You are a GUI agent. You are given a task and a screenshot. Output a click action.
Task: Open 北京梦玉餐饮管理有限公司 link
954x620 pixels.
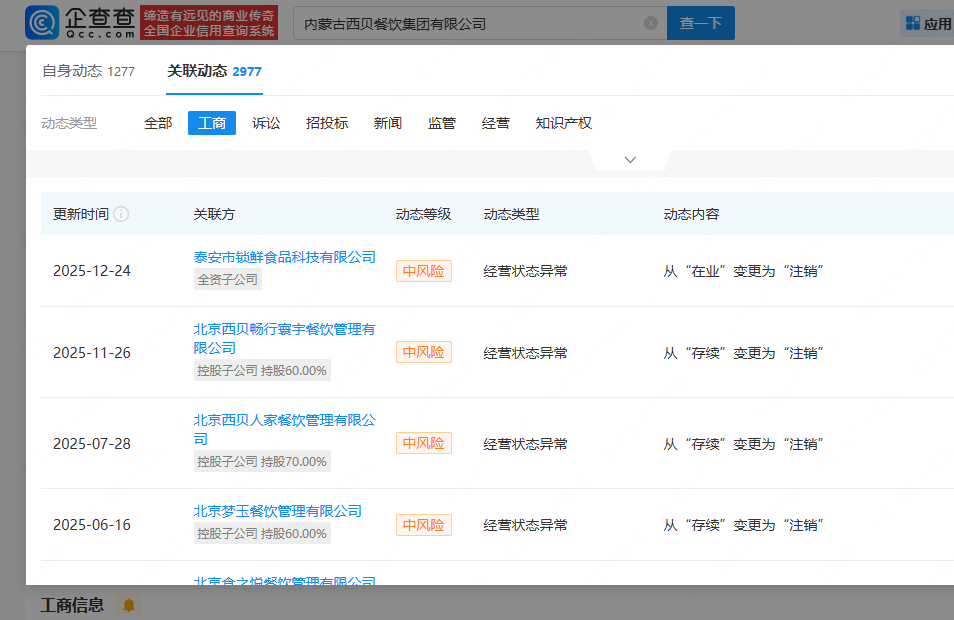click(x=277, y=511)
